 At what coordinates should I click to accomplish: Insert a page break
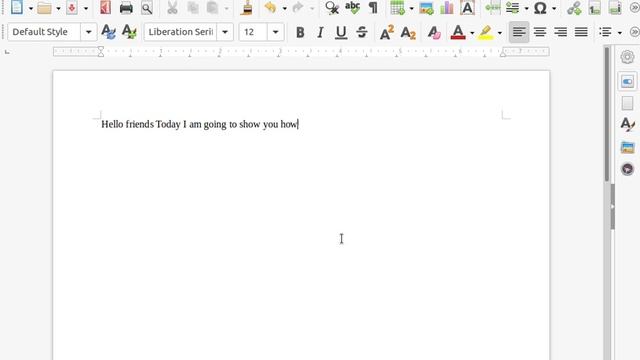point(493,8)
